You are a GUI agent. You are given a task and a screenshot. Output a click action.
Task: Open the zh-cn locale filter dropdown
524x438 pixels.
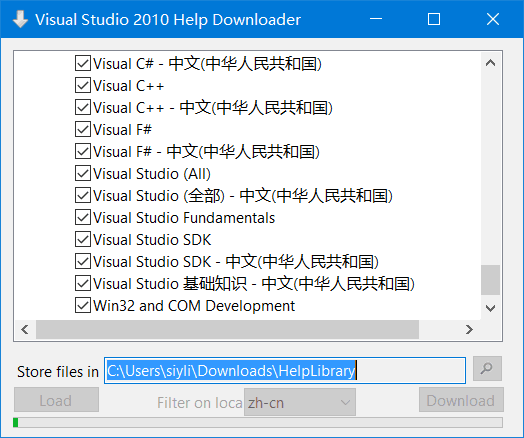click(300, 402)
